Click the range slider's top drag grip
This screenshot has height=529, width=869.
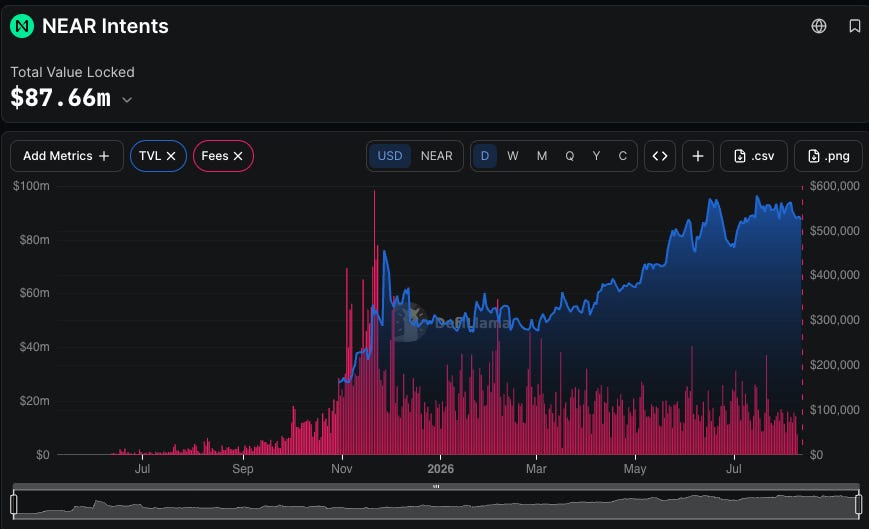(436, 486)
